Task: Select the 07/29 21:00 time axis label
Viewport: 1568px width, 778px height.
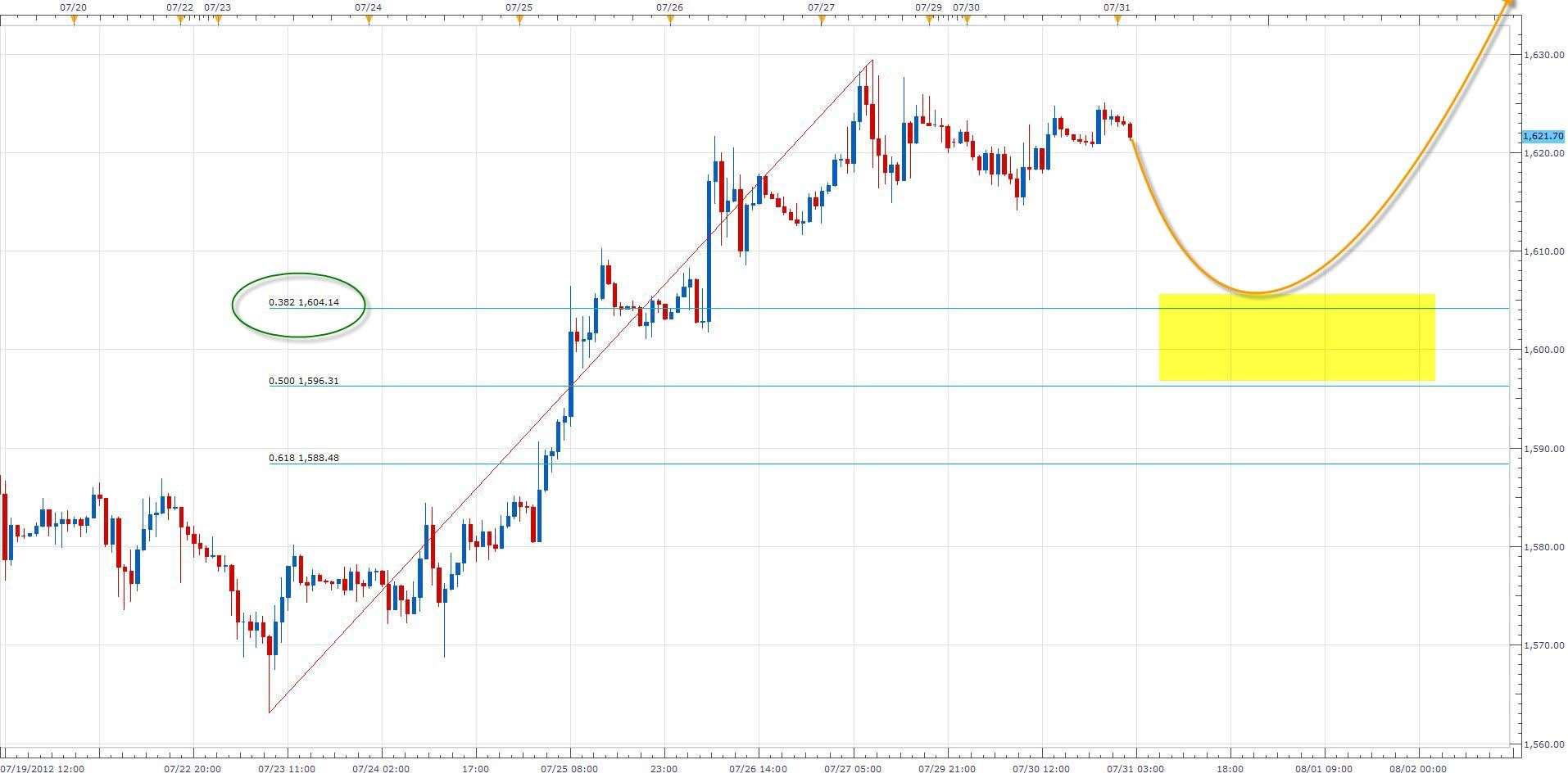Action: click(x=946, y=769)
